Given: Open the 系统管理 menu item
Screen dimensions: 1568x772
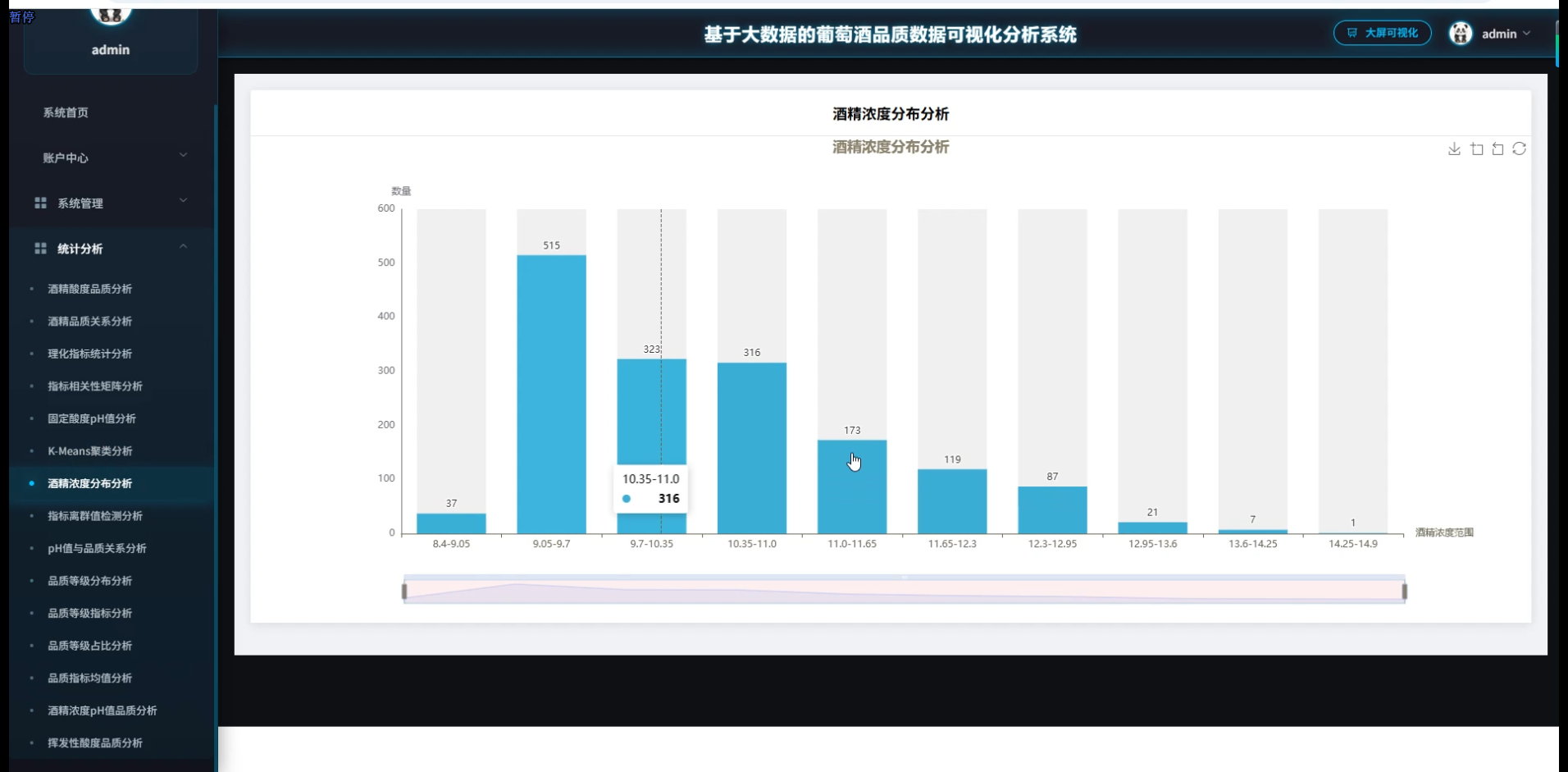Looking at the screenshot, I should pyautogui.click(x=80, y=203).
